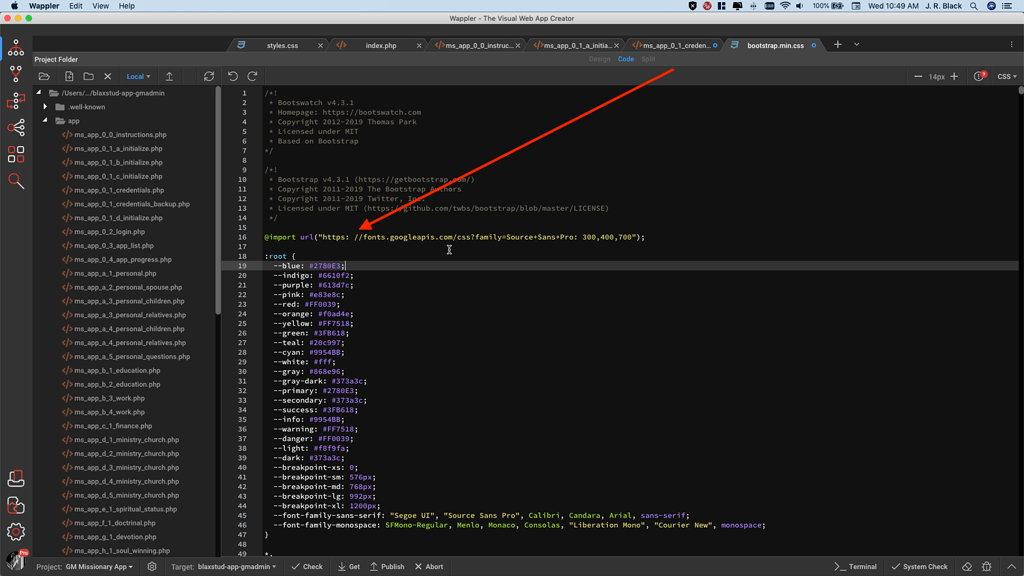Refresh the project file list
The height and width of the screenshot is (576, 1024).
click(x=209, y=75)
